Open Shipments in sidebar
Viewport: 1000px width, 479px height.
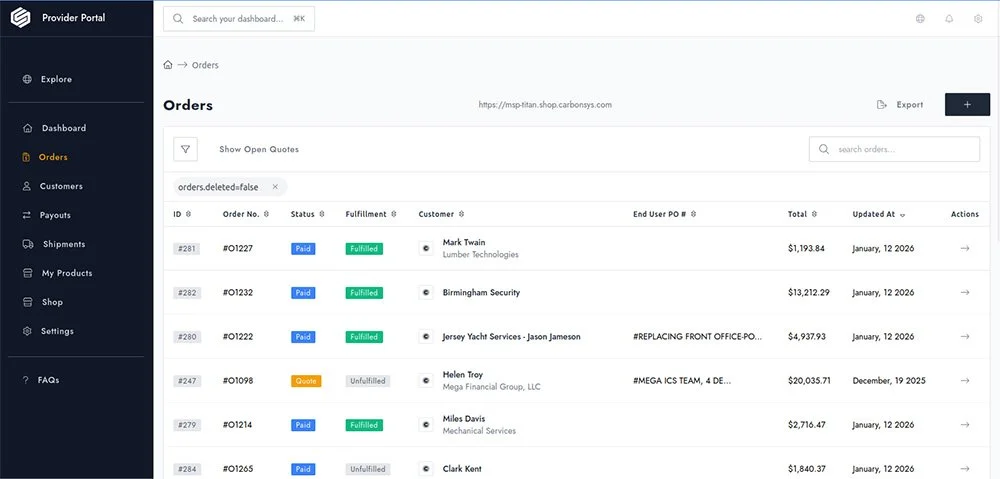pos(54,244)
